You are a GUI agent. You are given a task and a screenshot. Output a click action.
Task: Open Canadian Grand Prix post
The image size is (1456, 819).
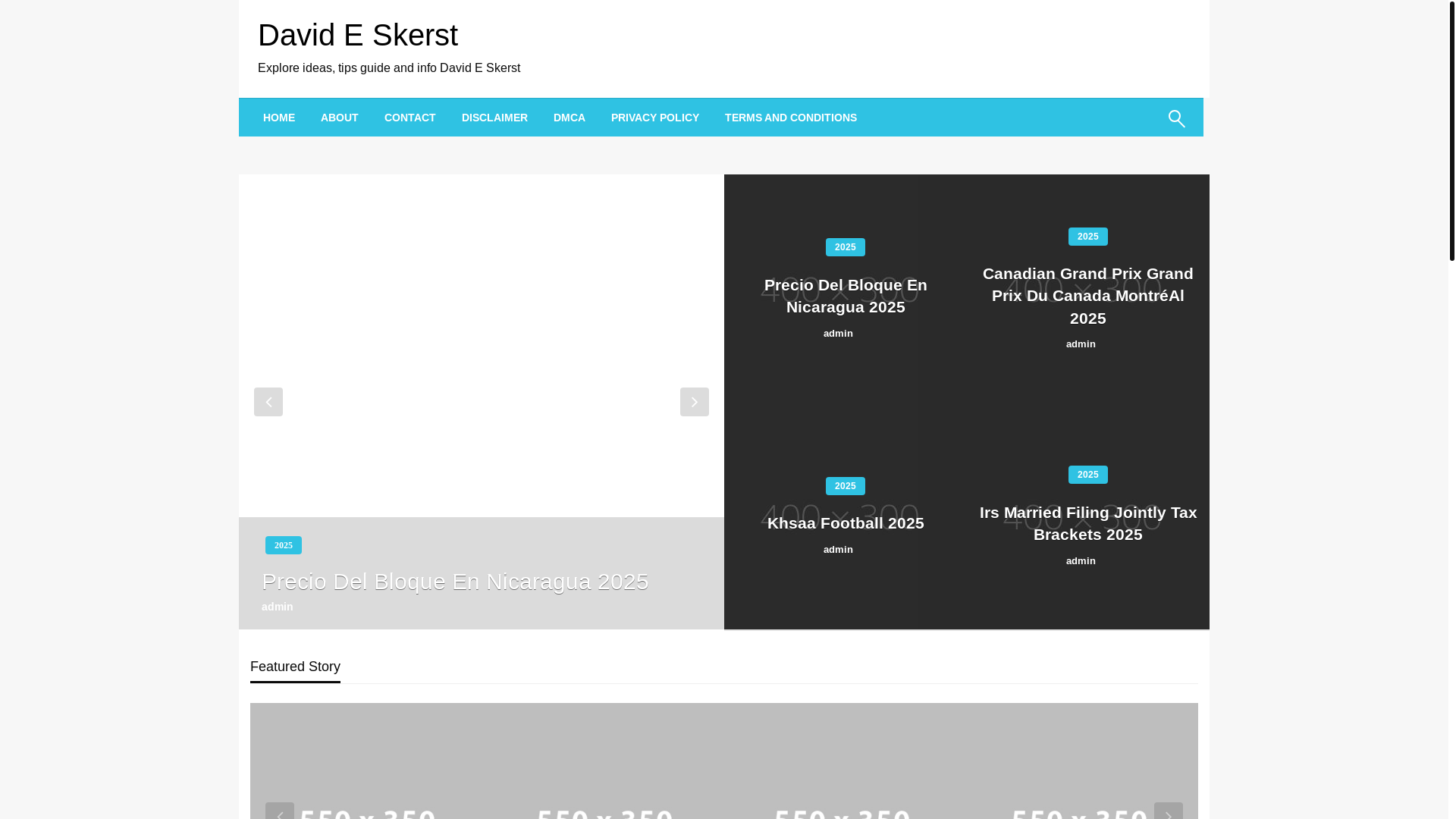pos(1088,296)
